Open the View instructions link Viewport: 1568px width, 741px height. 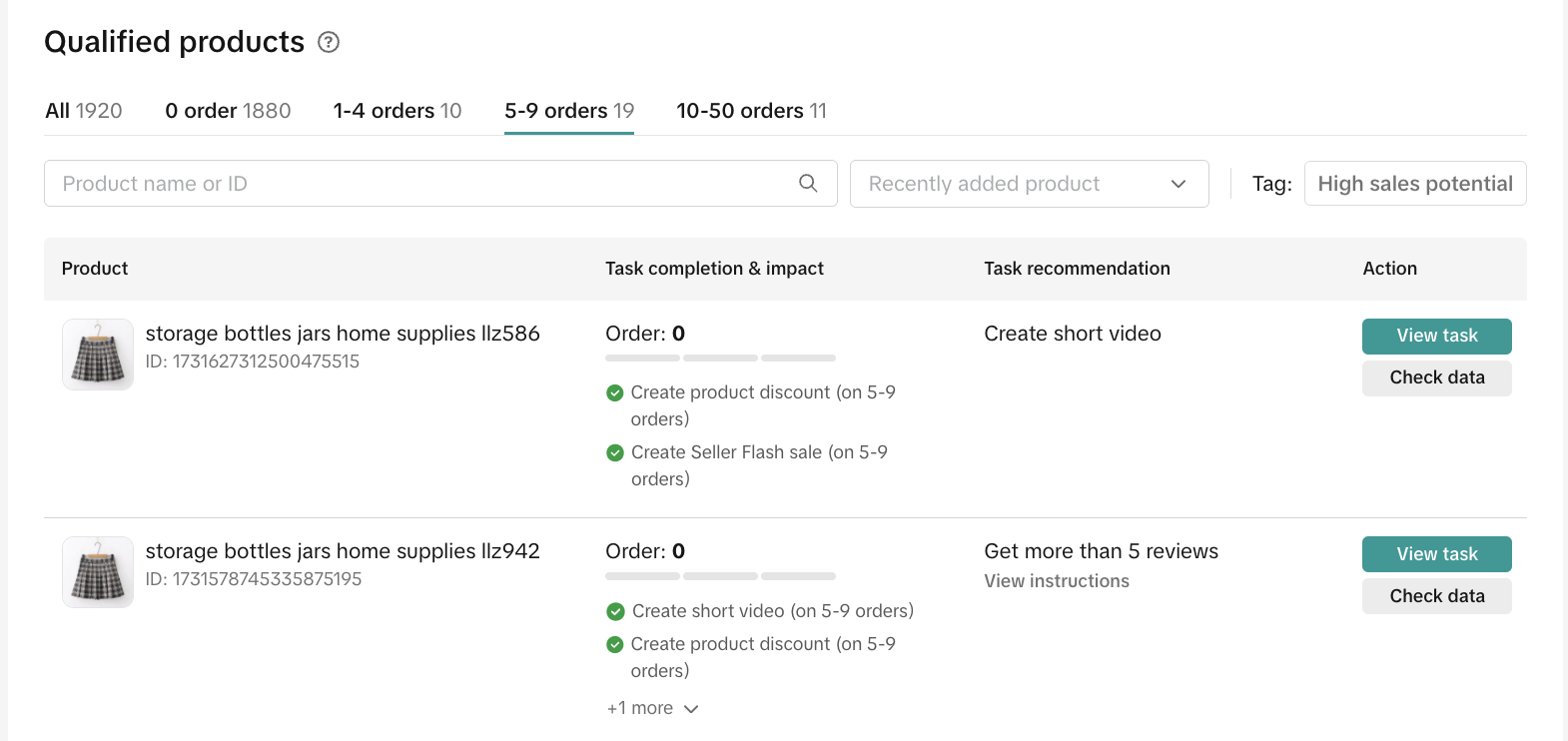tap(1057, 581)
